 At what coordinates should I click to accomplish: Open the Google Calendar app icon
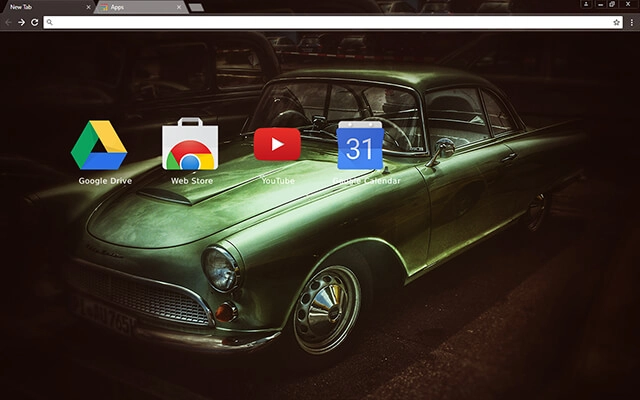[x=360, y=145]
